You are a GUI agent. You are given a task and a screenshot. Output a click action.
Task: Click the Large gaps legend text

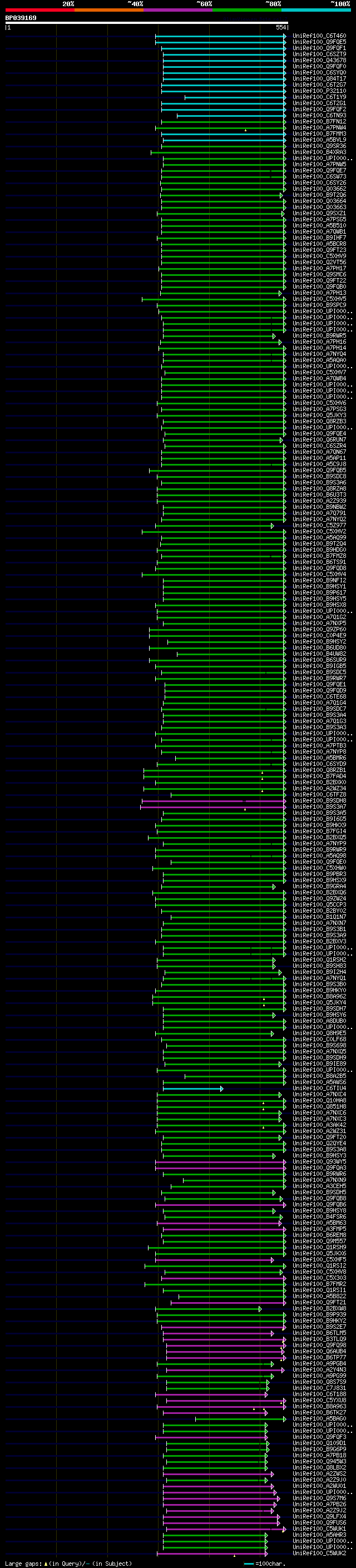pyautogui.click(x=68, y=1564)
